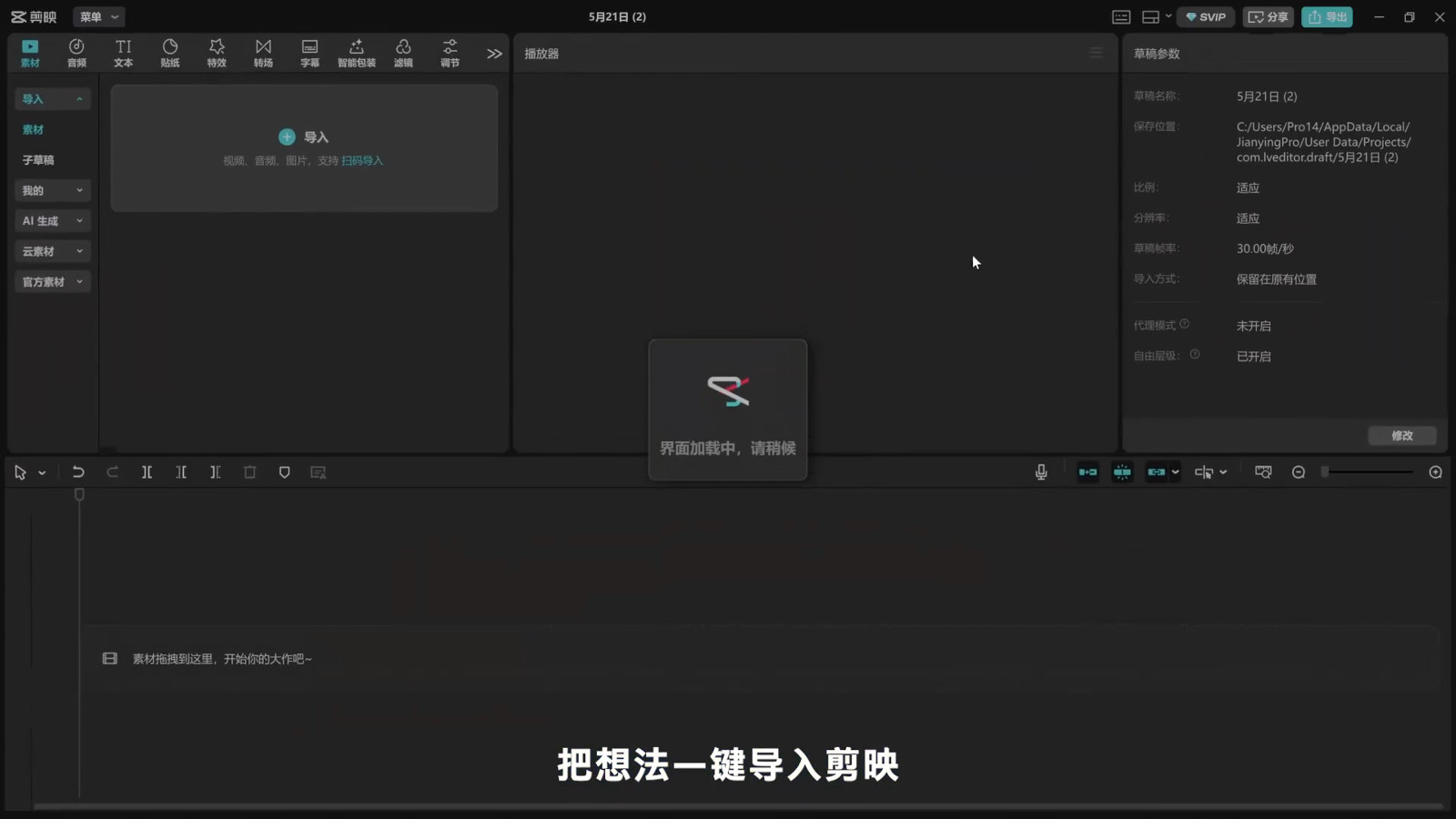Open the layout switcher dropdown
Screen dimensions: 1456x819
pyautogui.click(x=1156, y=17)
